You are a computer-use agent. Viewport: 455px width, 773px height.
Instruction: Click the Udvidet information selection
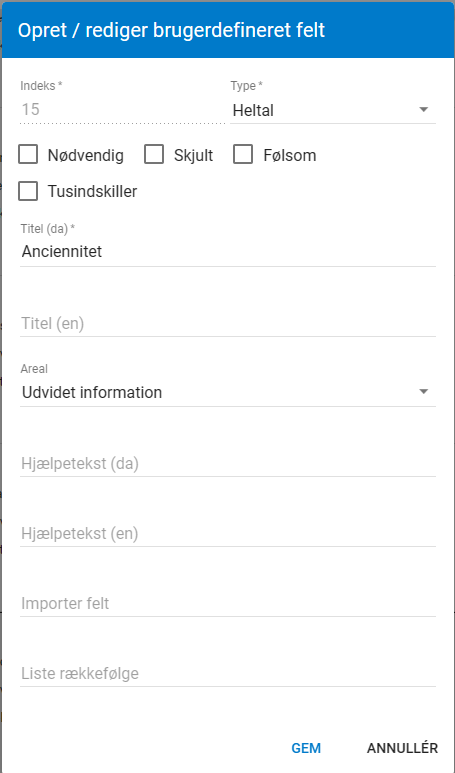92,392
